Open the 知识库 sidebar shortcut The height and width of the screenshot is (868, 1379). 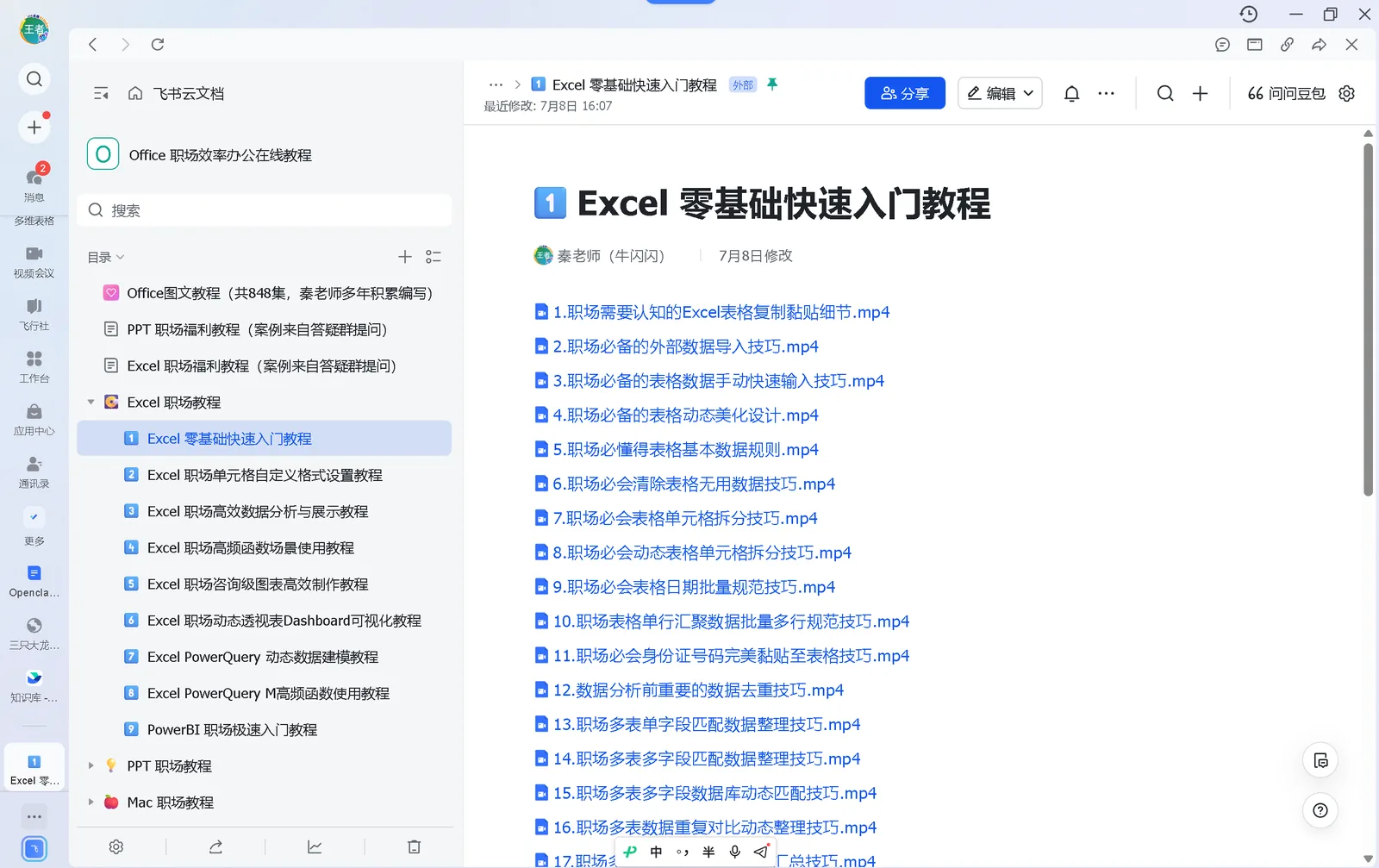[x=34, y=686]
